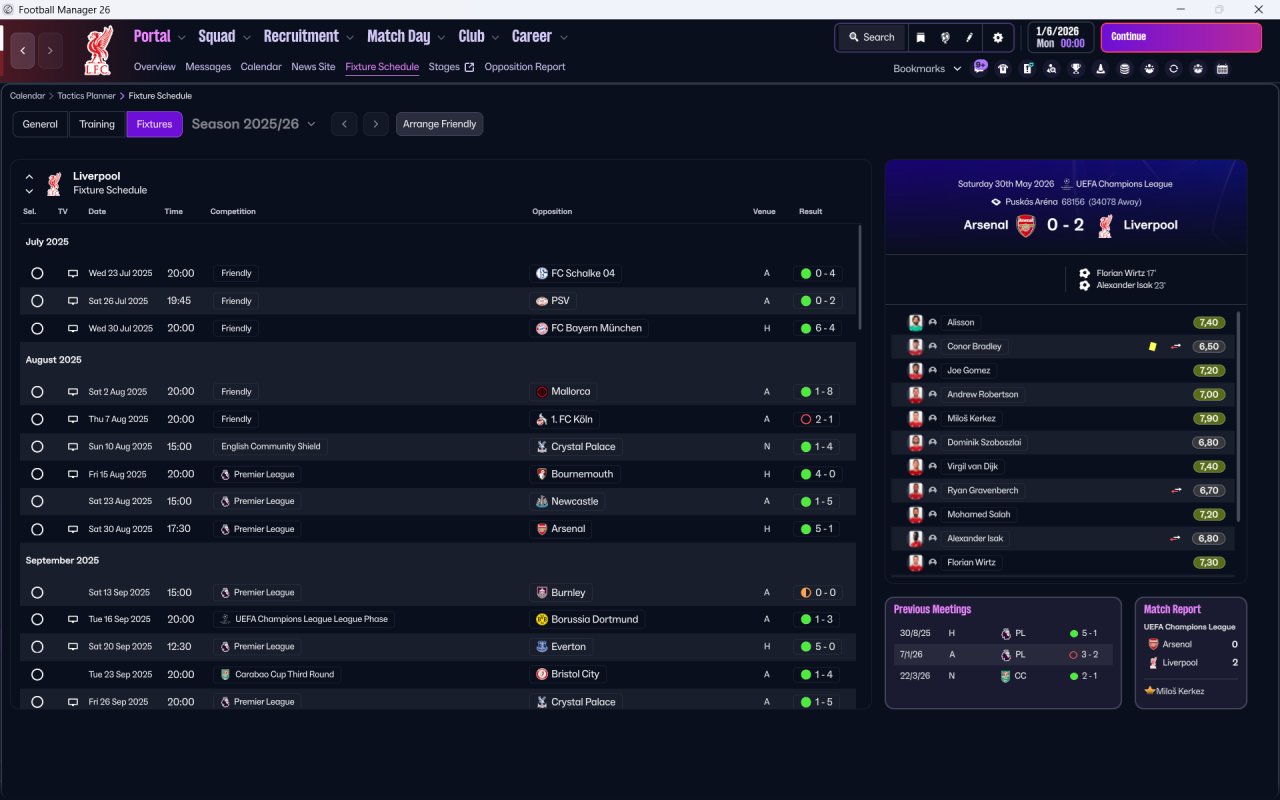Switch to the Messages tab
The height and width of the screenshot is (800, 1280).
(208, 67)
